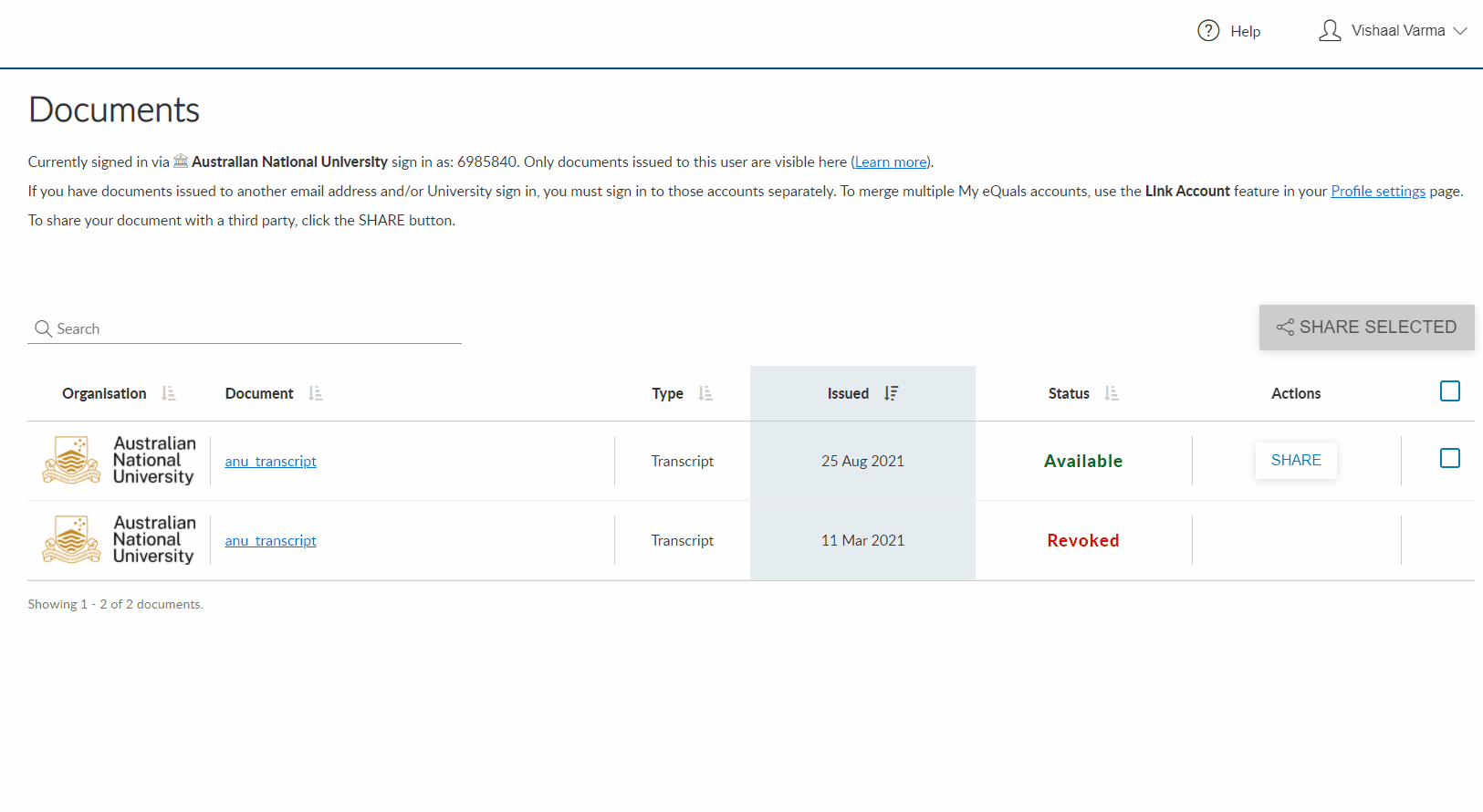
Task: Click Transcript type in the Available row
Action: (x=683, y=462)
